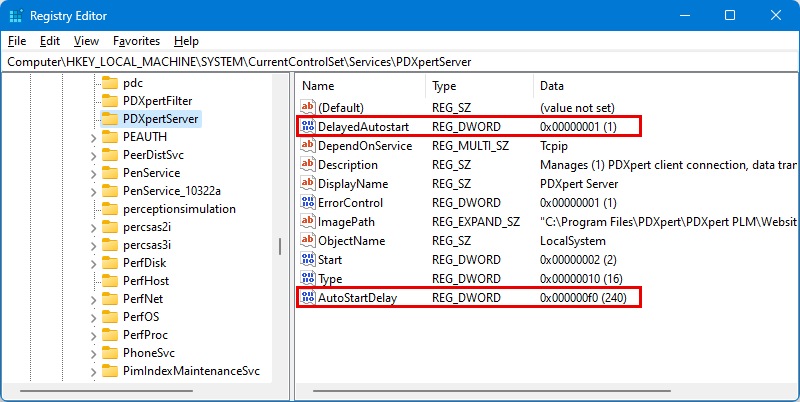Click the string icon beside DependOnService

click(x=308, y=145)
